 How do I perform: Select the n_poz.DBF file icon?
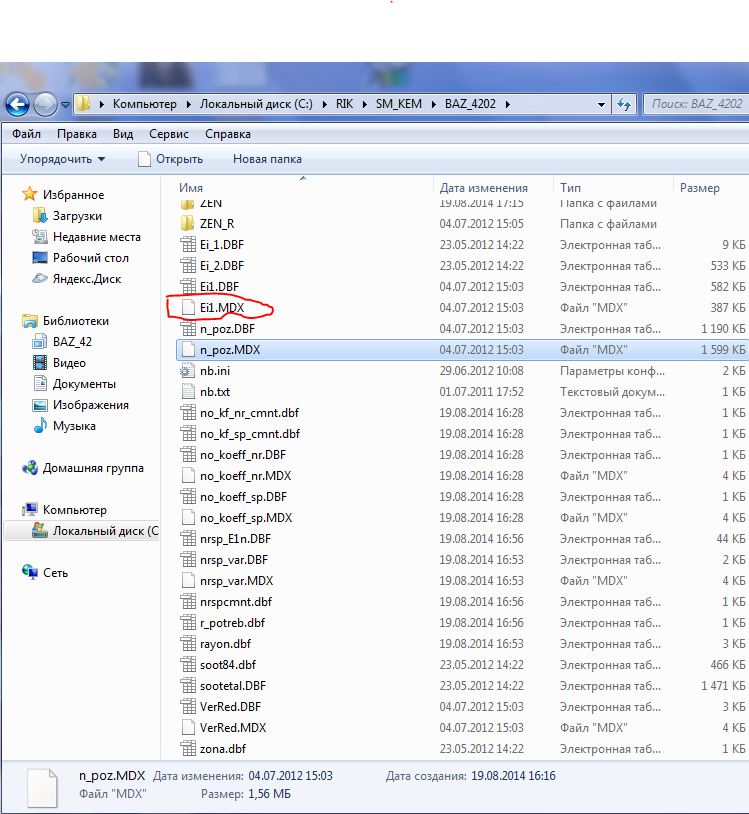(188, 329)
